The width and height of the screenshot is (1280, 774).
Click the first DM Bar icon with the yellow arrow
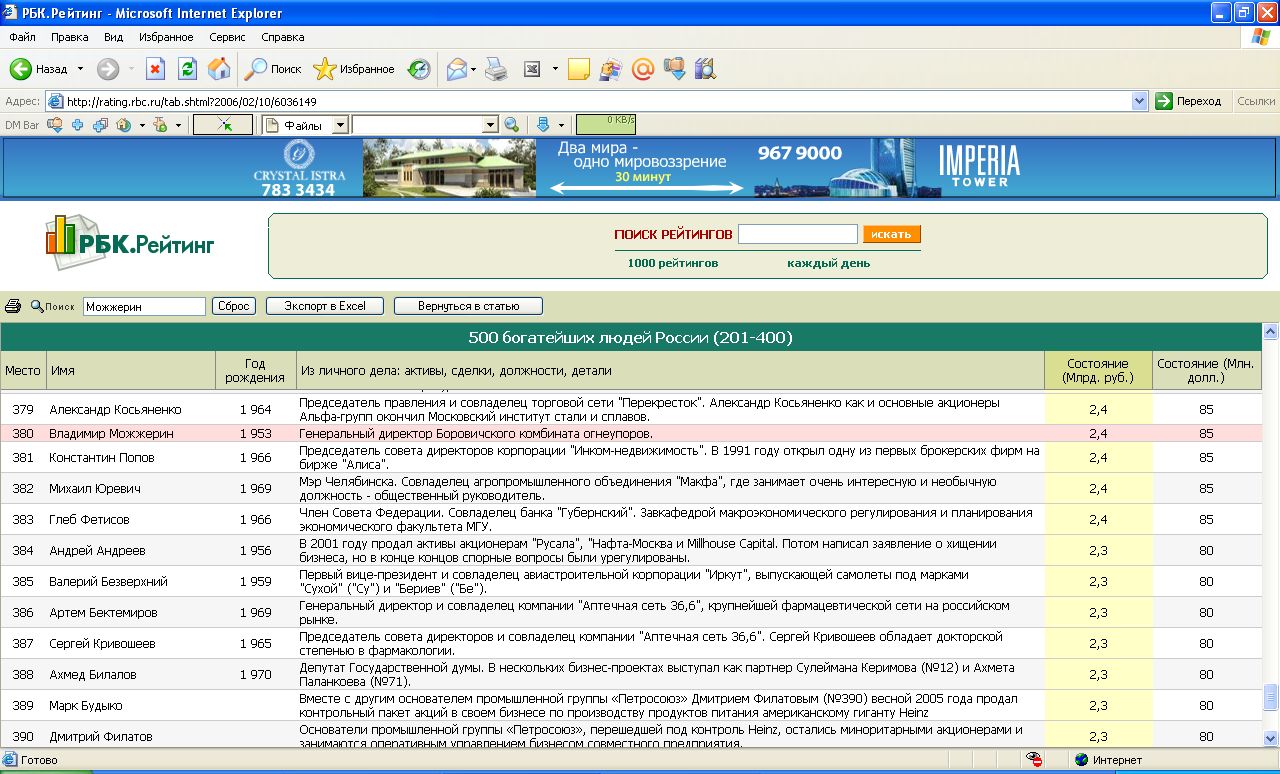(x=55, y=125)
